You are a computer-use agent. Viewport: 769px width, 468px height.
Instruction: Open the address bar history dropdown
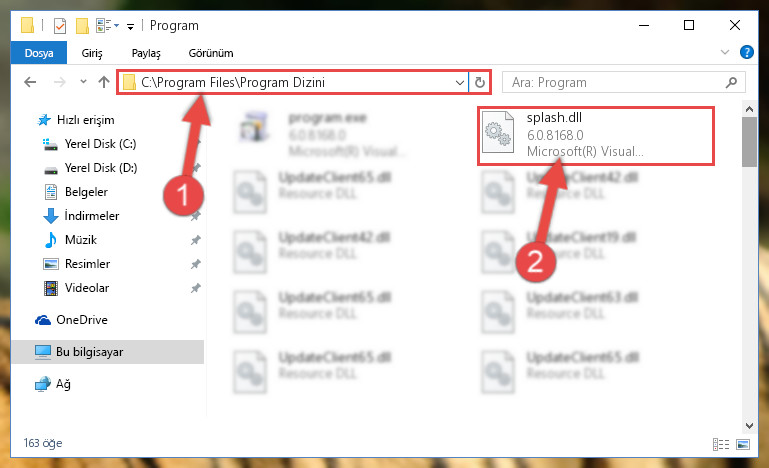460,82
